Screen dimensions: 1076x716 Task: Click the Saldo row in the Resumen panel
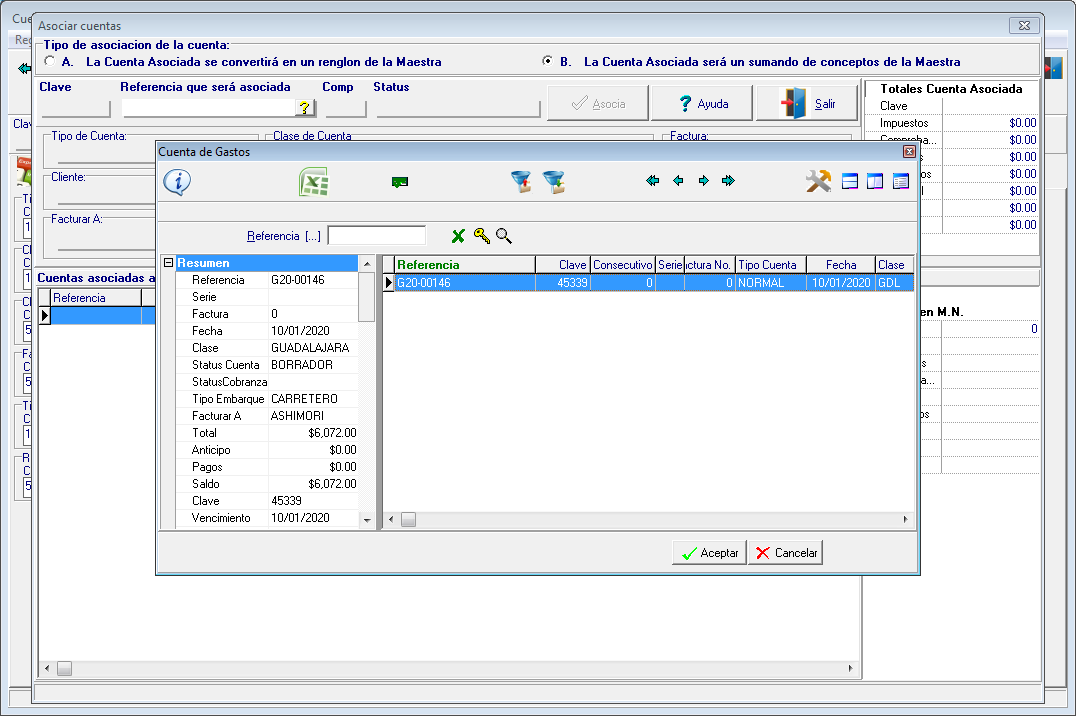pyautogui.click(x=267, y=484)
